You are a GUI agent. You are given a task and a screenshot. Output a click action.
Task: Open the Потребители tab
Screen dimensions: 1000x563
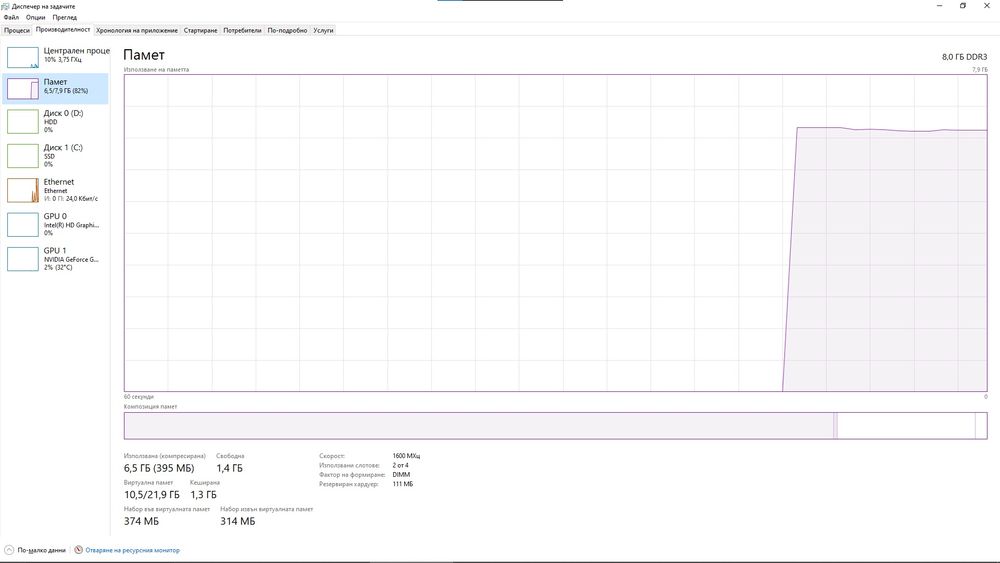click(242, 30)
